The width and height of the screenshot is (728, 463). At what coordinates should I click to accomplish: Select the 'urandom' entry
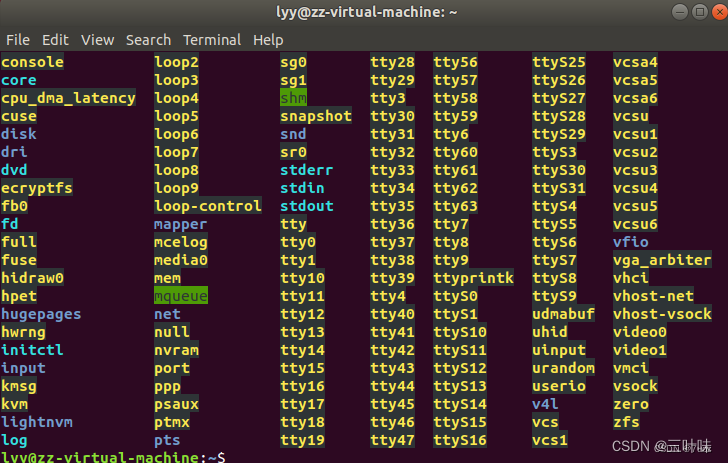[564, 368]
